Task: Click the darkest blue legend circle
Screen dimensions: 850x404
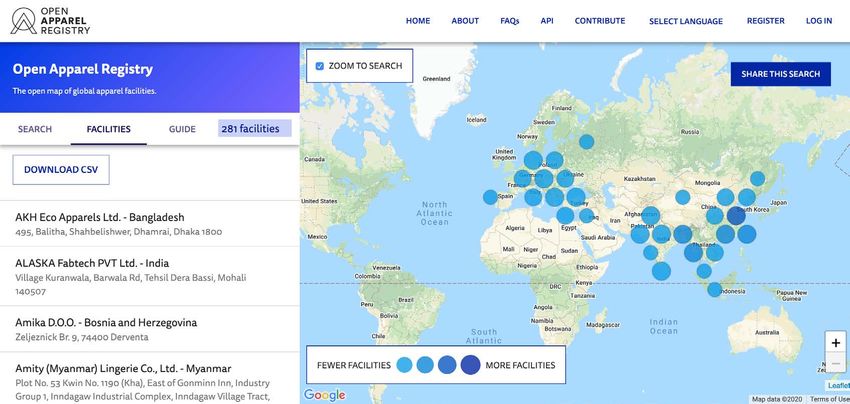Action: (x=471, y=365)
